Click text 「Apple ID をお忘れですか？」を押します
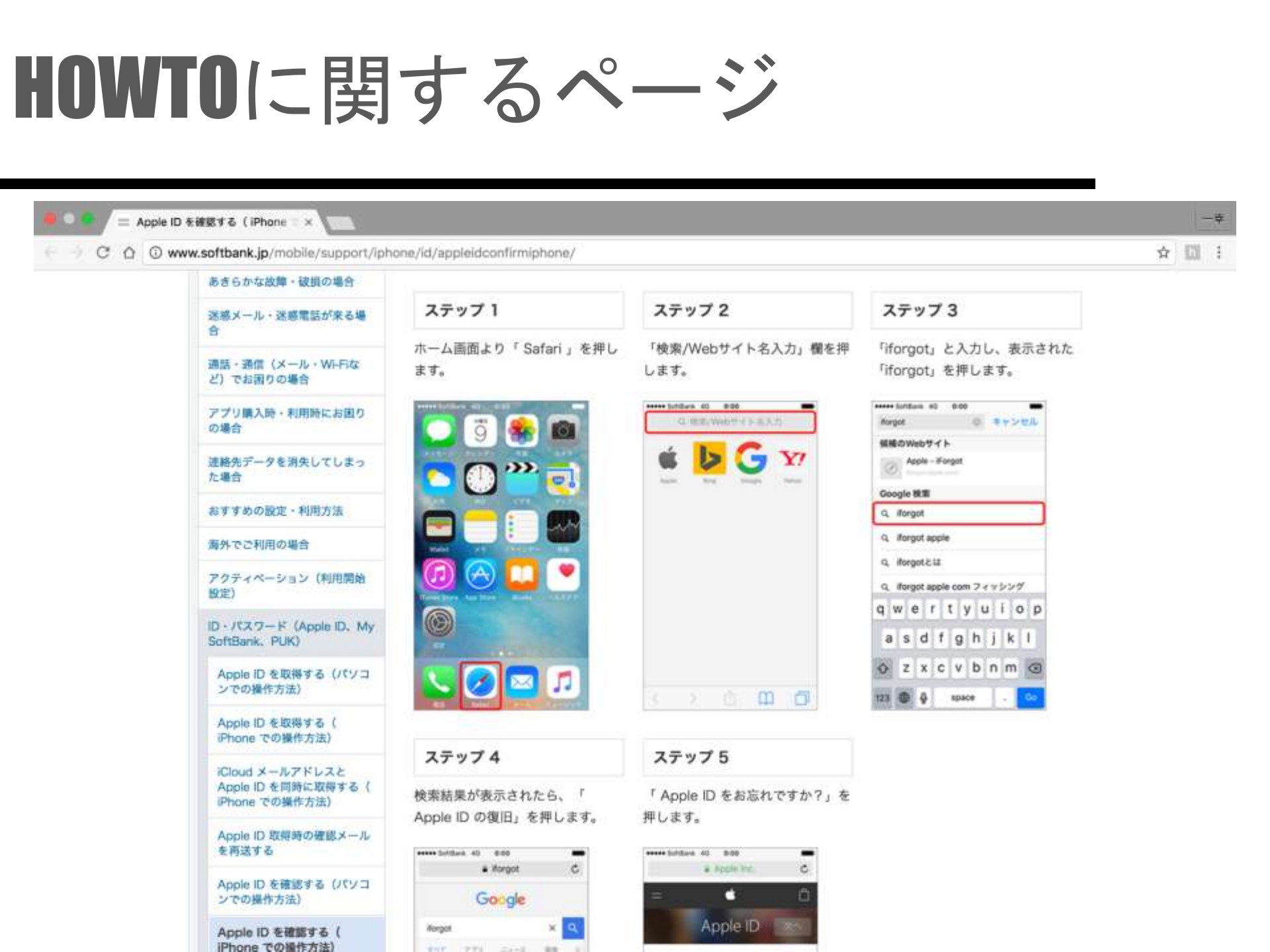 (x=746, y=806)
